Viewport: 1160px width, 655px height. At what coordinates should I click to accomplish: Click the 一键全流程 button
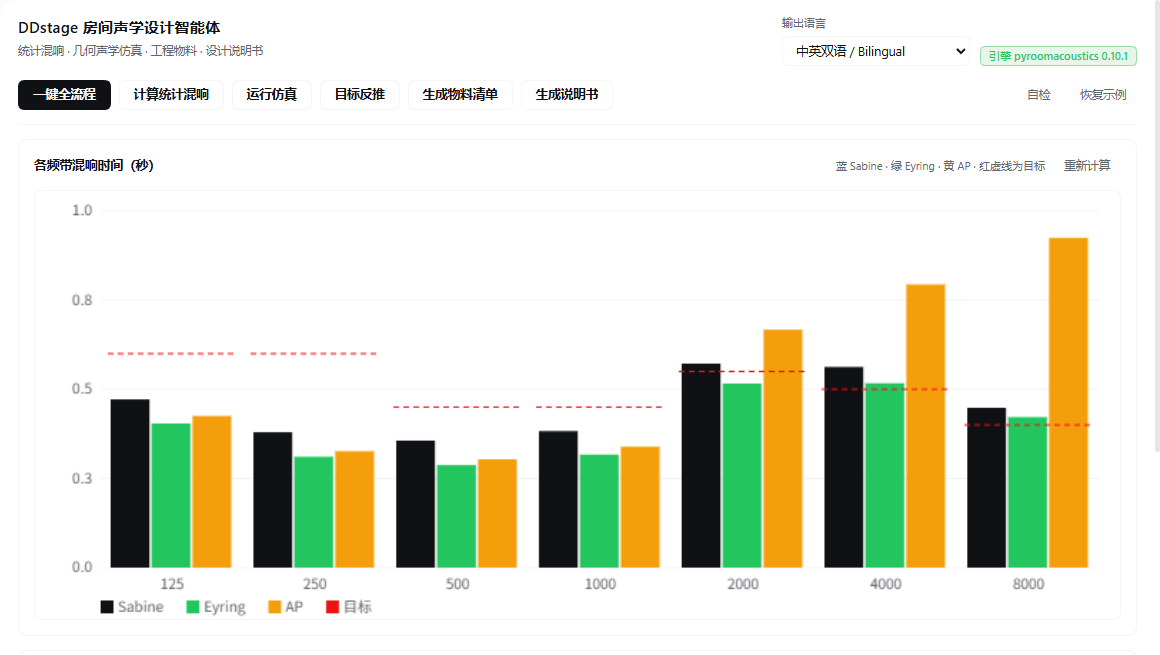pyautogui.click(x=64, y=95)
